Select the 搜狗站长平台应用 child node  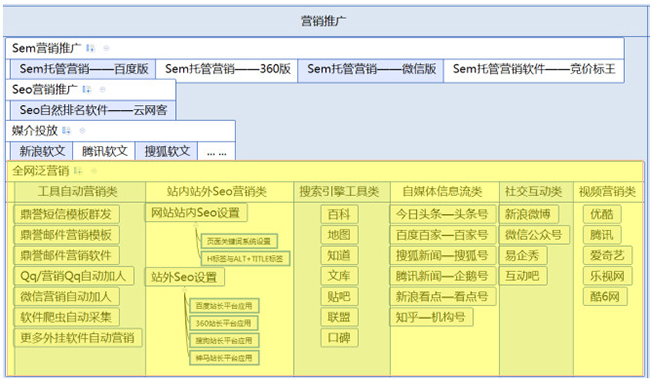tap(224, 341)
